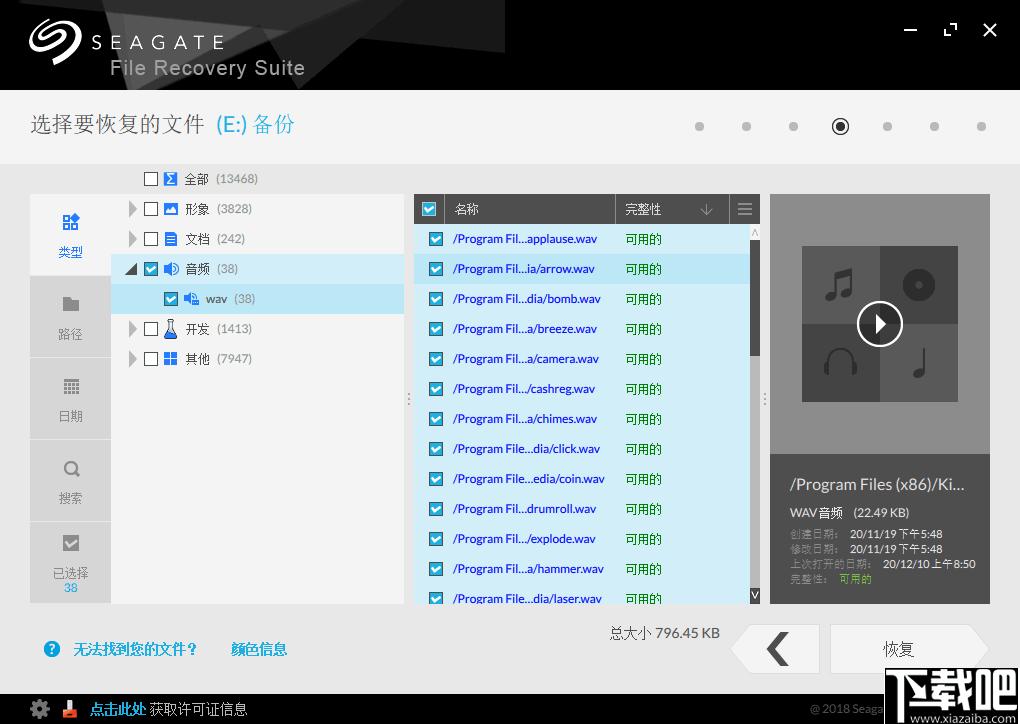Click the 开发 flask category icon
1020x724 pixels.
(170, 328)
